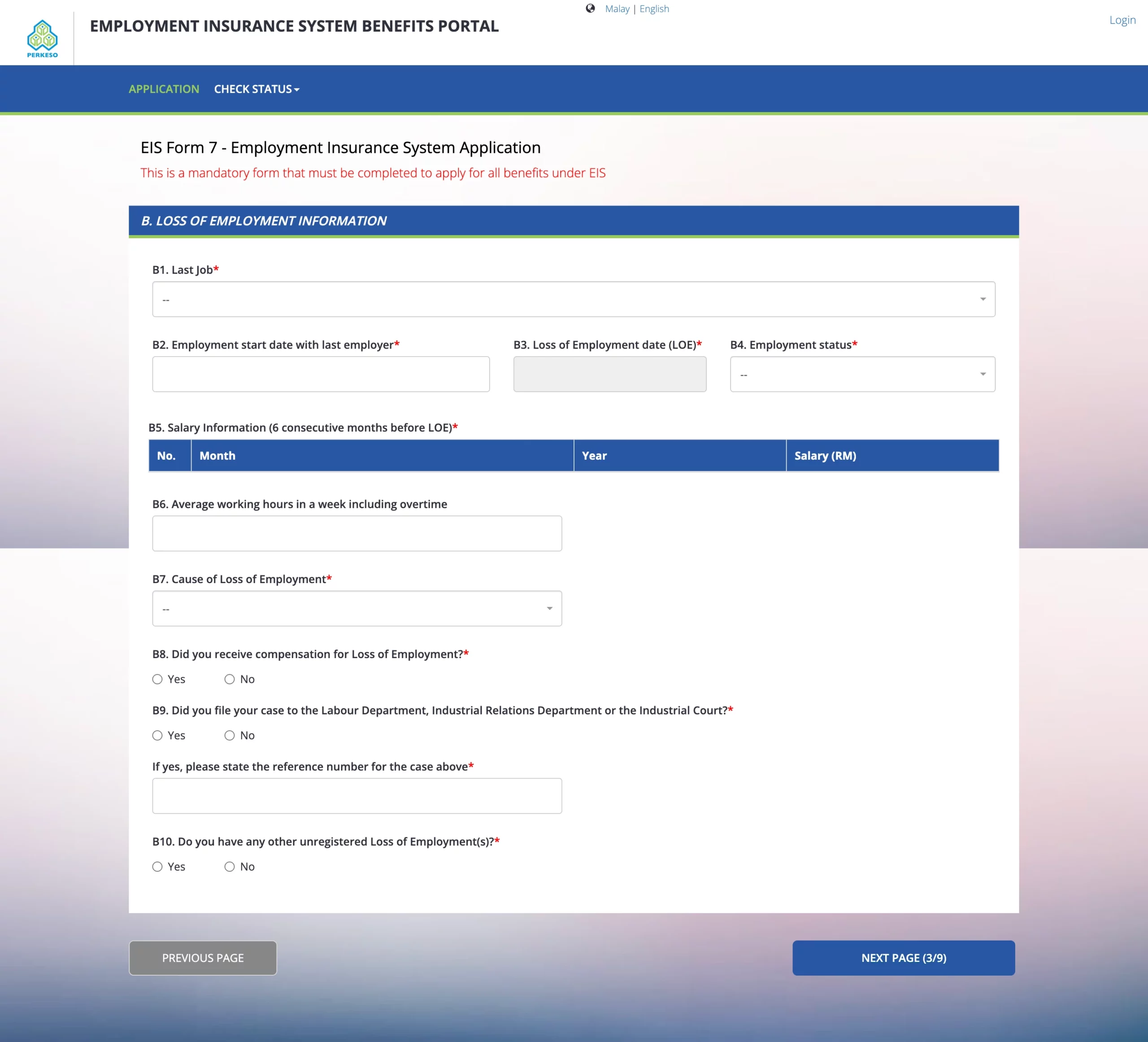Select No for case filing question B9

pos(230,736)
